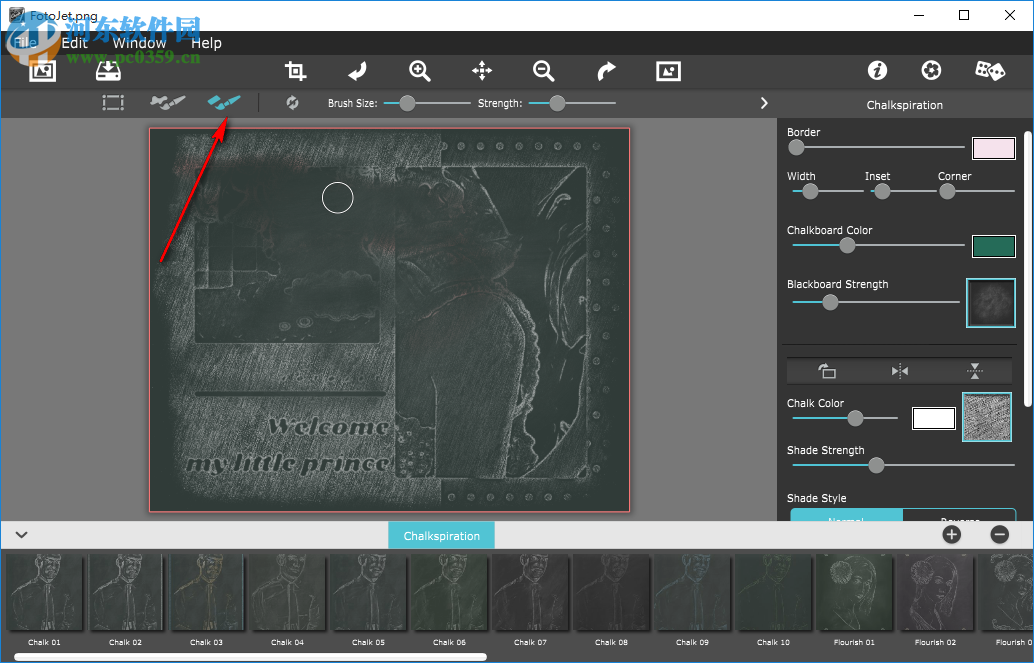The image size is (1034, 663).
Task: Click the chalk texture thumbnail
Action: (x=987, y=417)
